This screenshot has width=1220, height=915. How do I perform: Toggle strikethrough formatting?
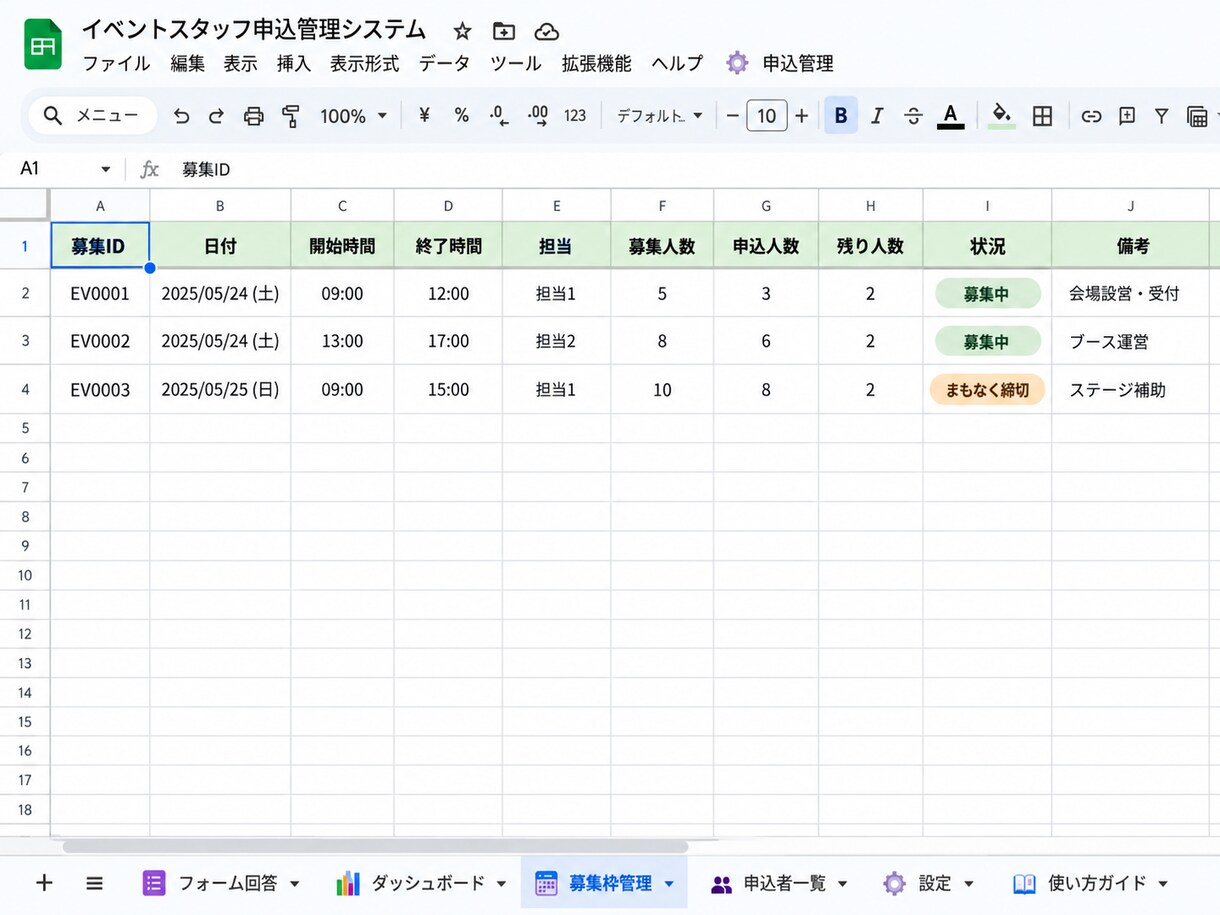coord(913,116)
